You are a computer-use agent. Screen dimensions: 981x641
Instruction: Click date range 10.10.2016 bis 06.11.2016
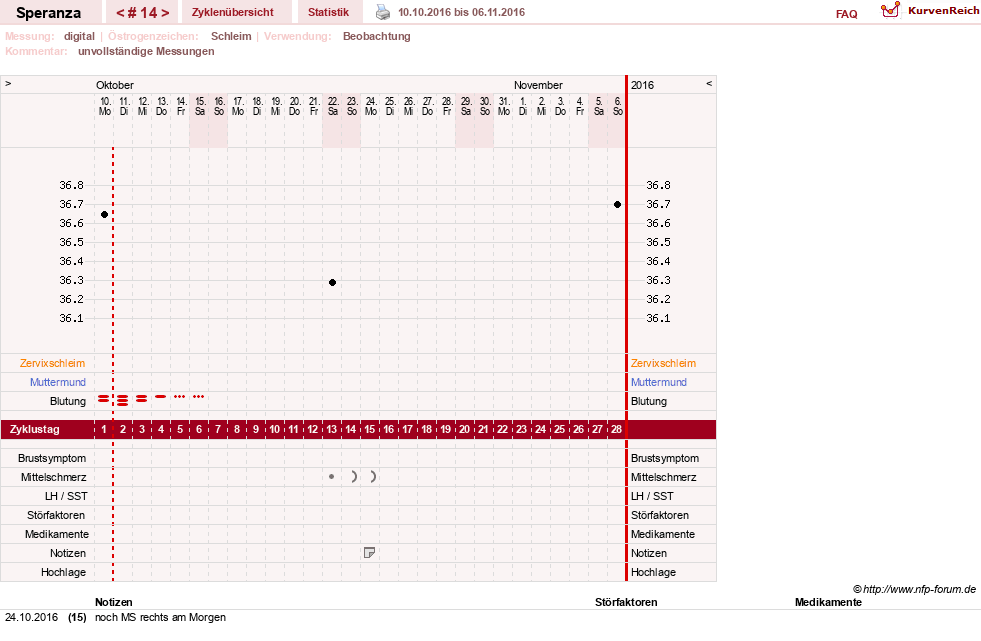click(x=462, y=13)
